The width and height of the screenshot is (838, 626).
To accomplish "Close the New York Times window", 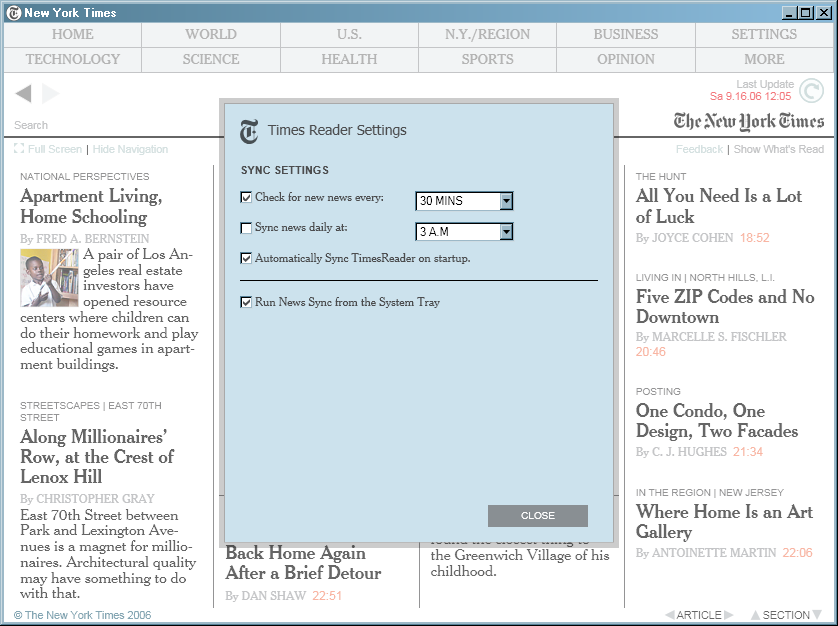I will point(824,13).
